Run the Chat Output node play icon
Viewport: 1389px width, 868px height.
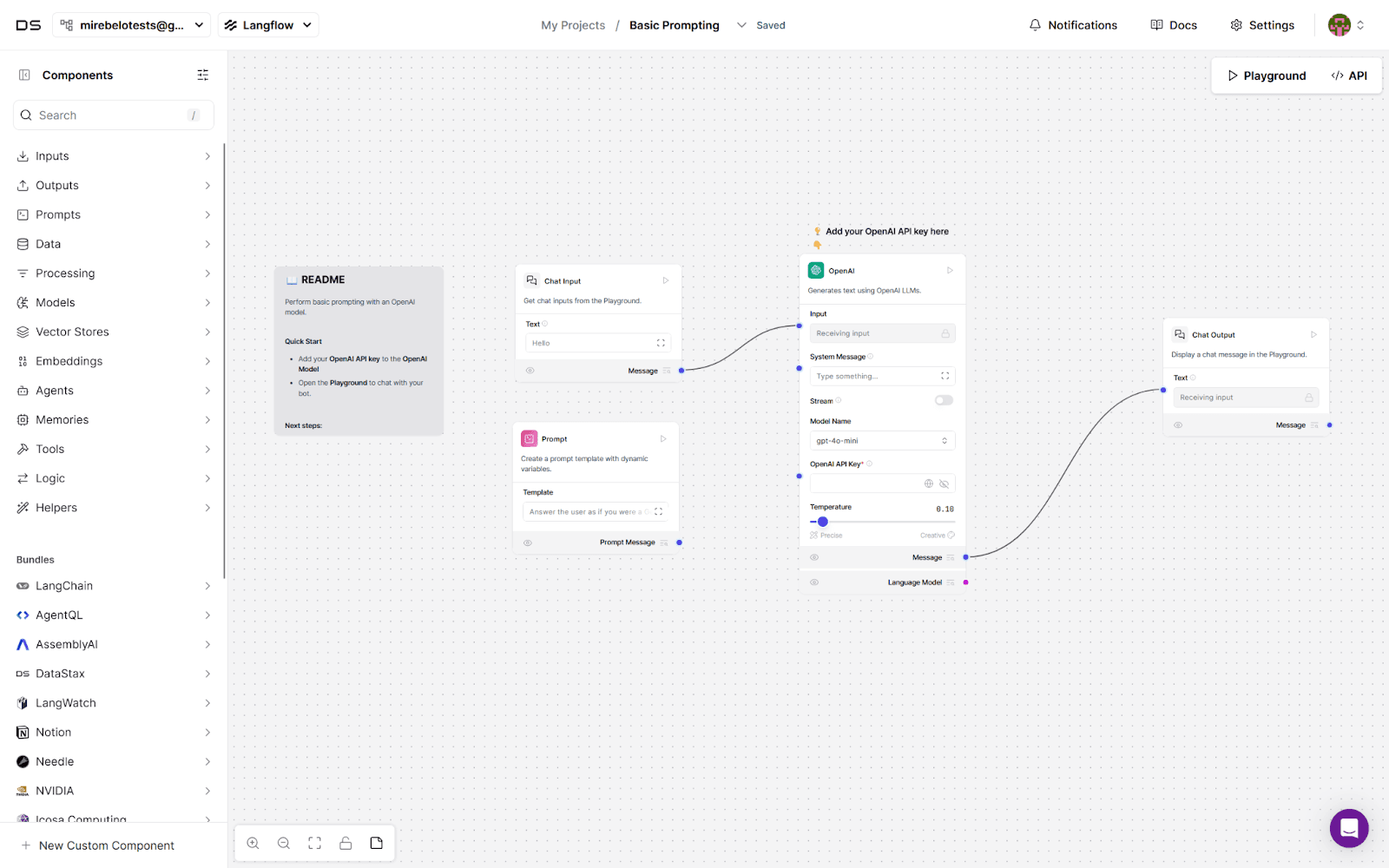tap(1313, 334)
